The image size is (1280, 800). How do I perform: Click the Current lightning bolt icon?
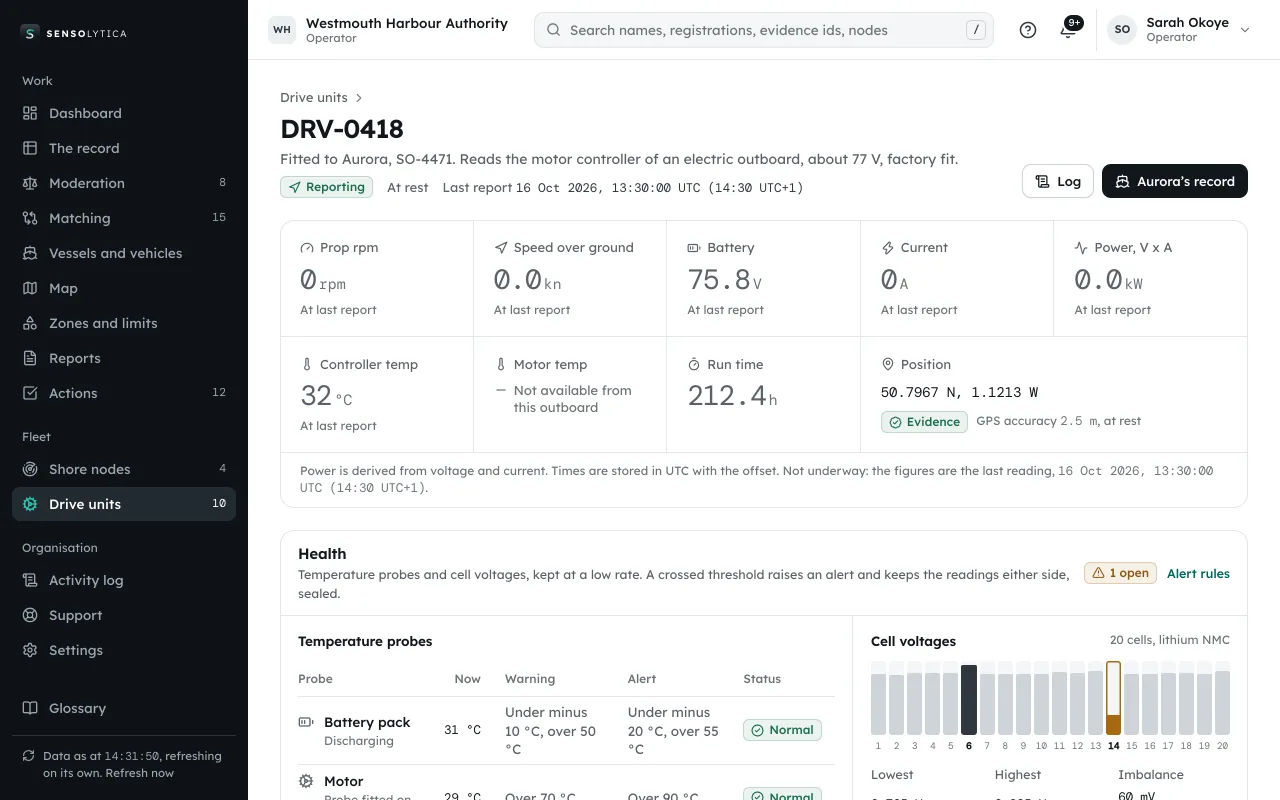click(887, 248)
